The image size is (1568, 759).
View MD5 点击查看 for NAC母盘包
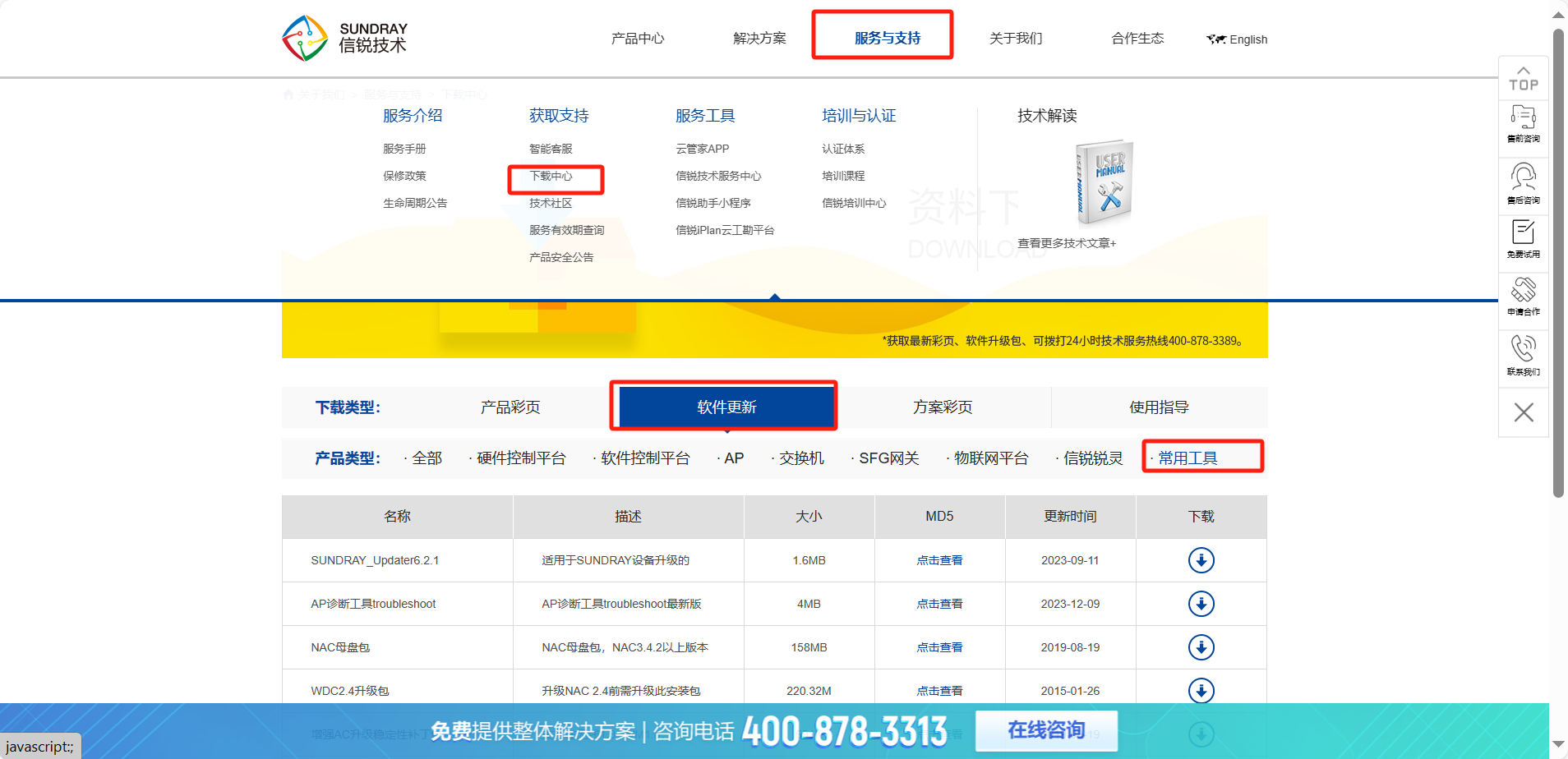tap(939, 647)
